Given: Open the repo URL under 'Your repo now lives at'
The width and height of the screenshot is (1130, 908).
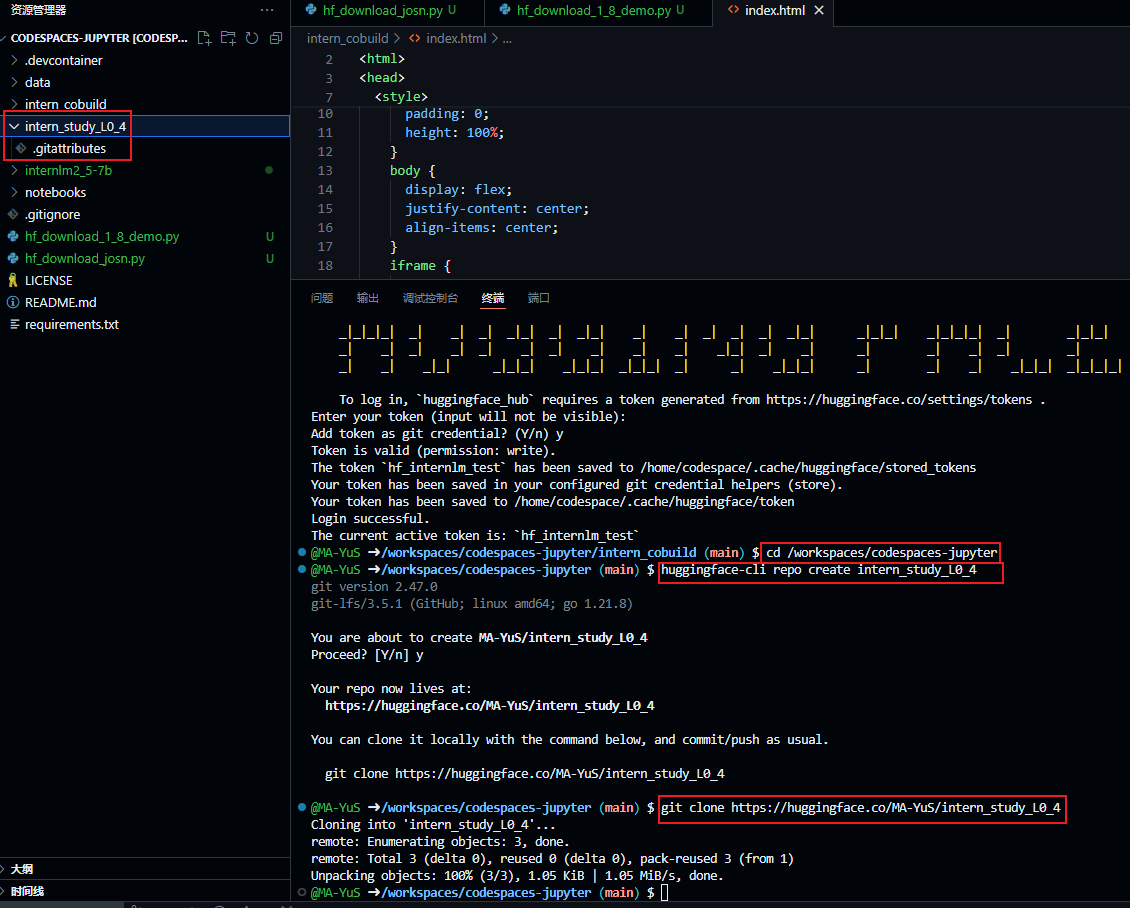Looking at the screenshot, I should coord(489,706).
